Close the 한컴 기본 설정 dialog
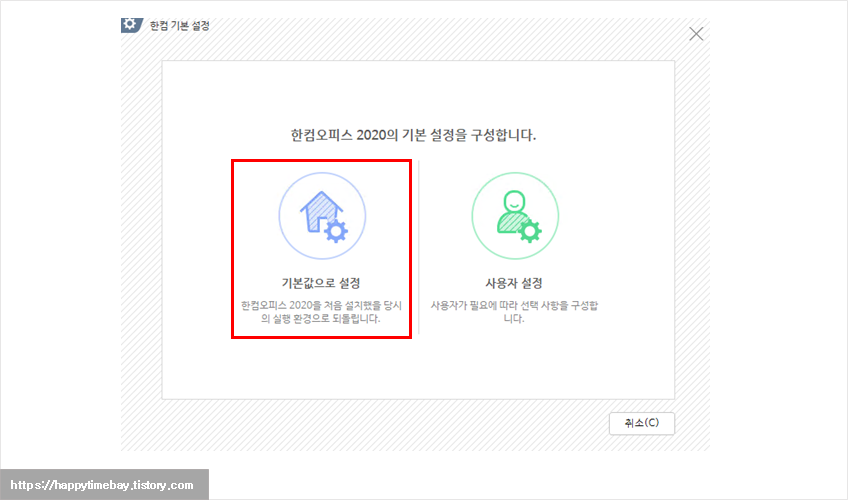Image resolution: width=848 pixels, height=500 pixels. [696, 34]
